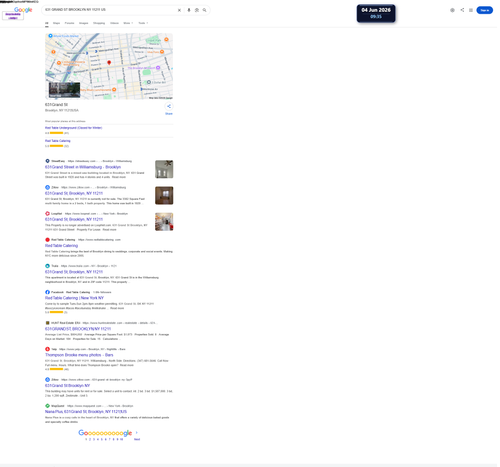500x467 pixels.
Task: Open the Google apps grid icon
Action: [x=471, y=10]
